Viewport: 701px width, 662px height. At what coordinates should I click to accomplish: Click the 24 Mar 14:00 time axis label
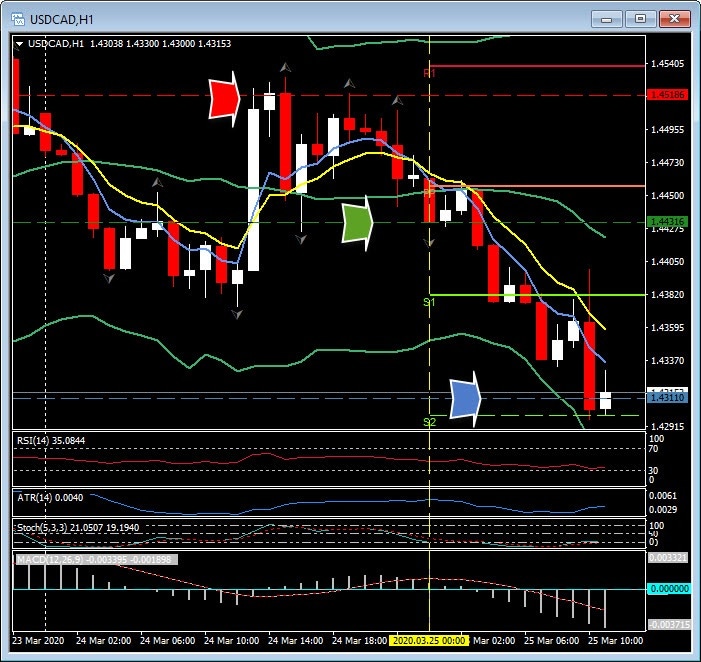coord(296,641)
